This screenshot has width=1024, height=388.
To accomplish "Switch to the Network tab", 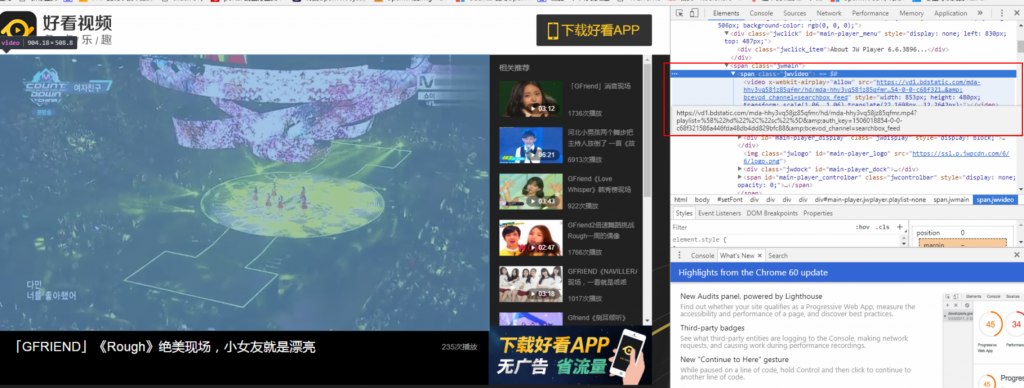I will (829, 13).
